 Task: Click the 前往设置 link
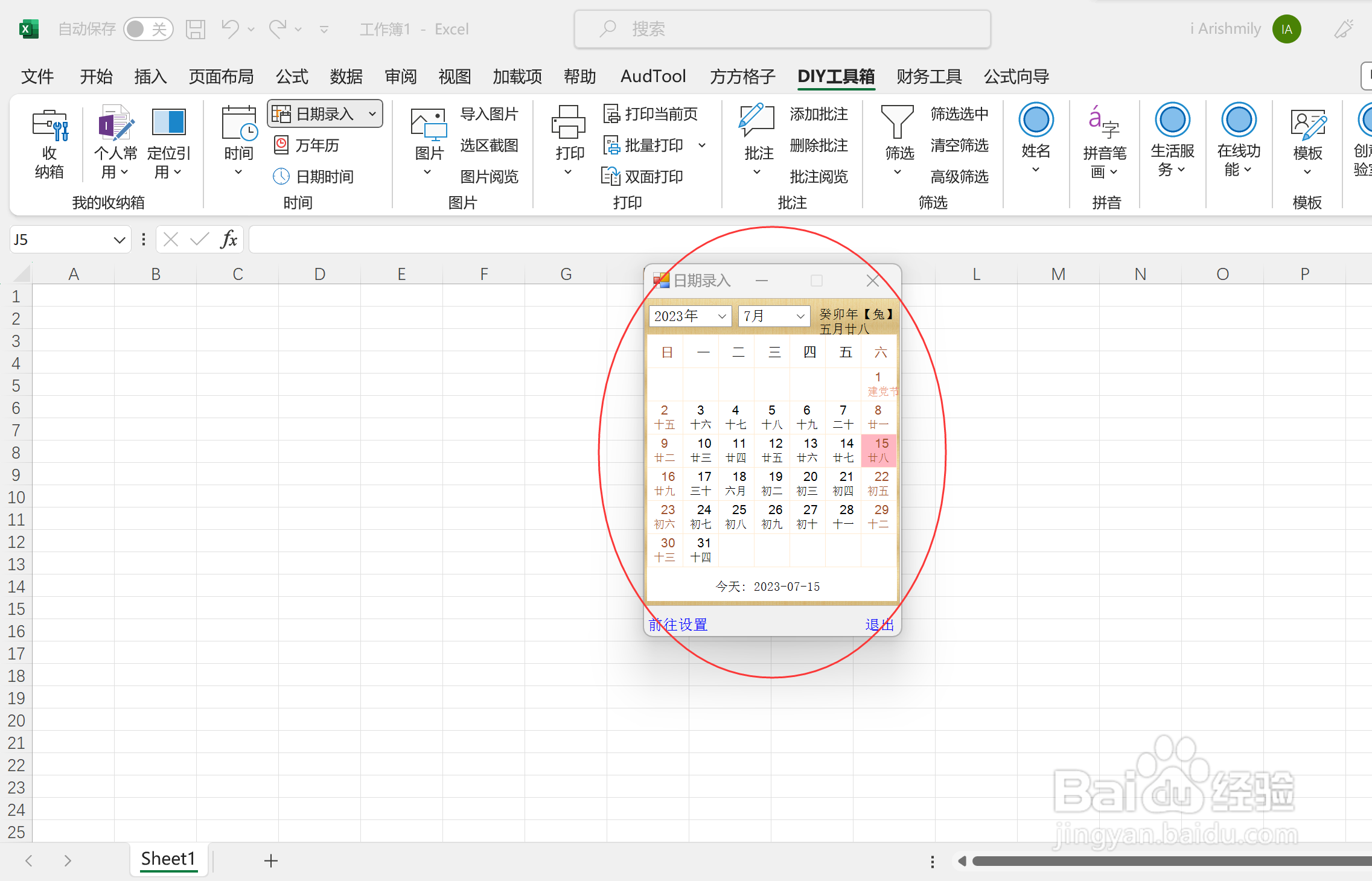[678, 625]
